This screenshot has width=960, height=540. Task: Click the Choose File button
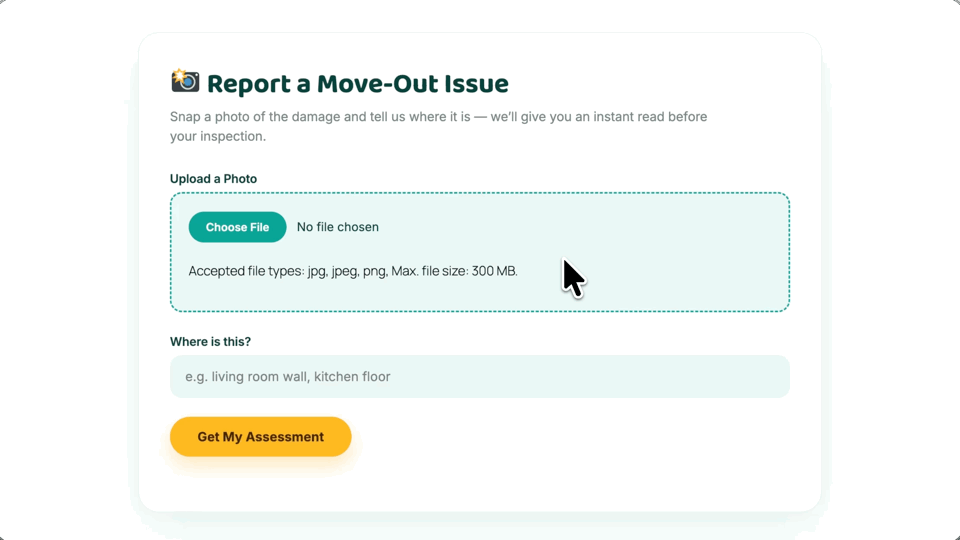(x=237, y=227)
